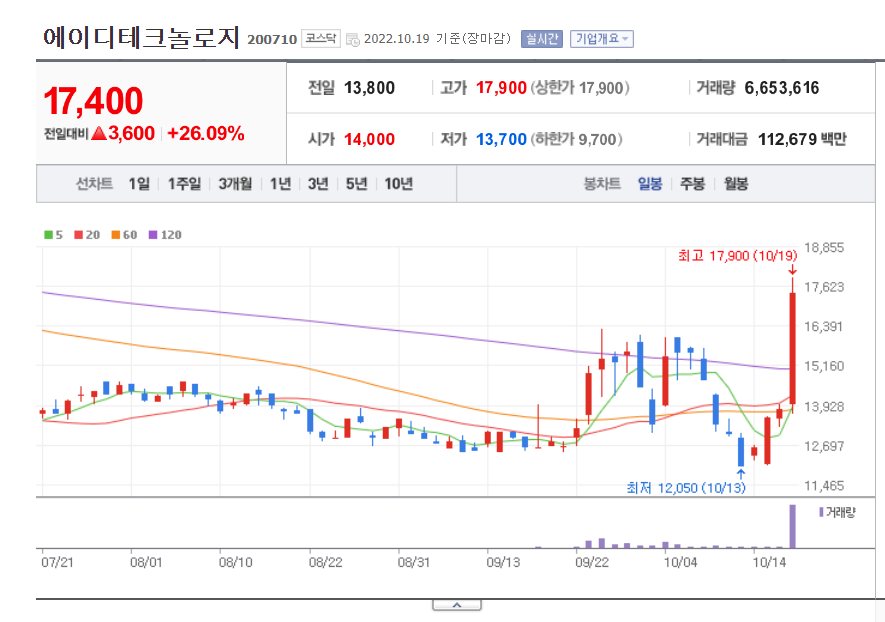885x622 pixels.
Task: Select the 5년 line chart period
Action: [x=356, y=183]
